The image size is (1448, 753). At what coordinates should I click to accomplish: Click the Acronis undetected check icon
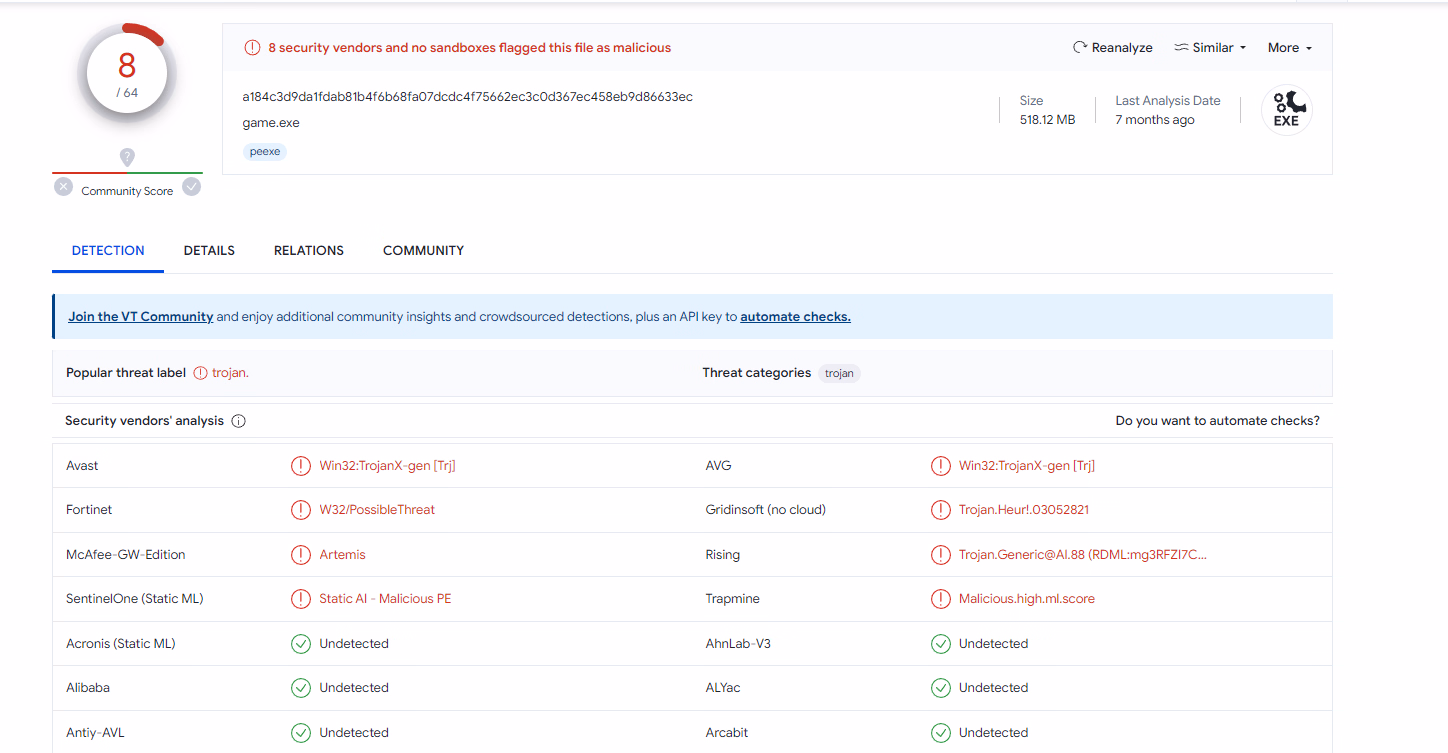[301, 644]
